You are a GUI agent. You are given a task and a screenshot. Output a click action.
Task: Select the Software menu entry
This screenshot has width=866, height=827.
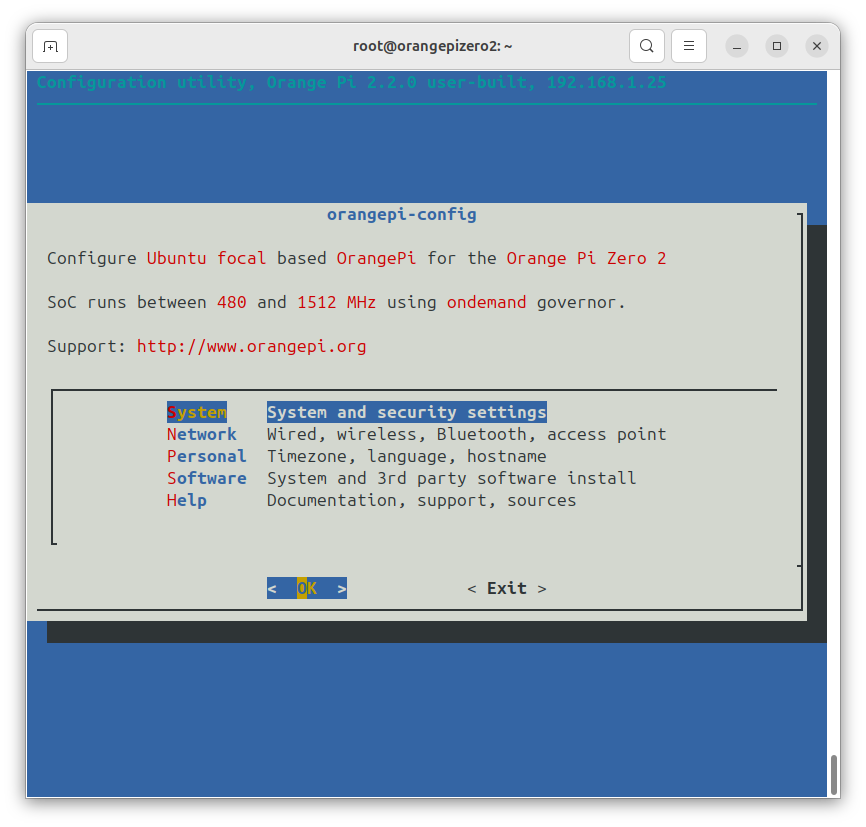point(207,478)
